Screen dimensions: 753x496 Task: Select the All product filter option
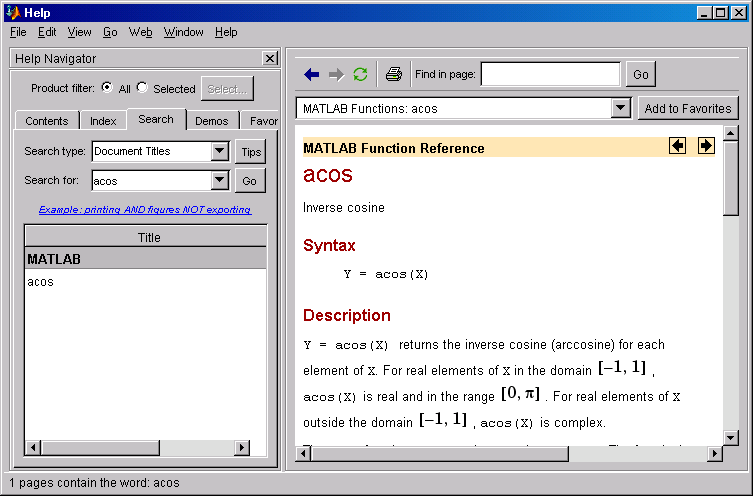[x=107, y=87]
